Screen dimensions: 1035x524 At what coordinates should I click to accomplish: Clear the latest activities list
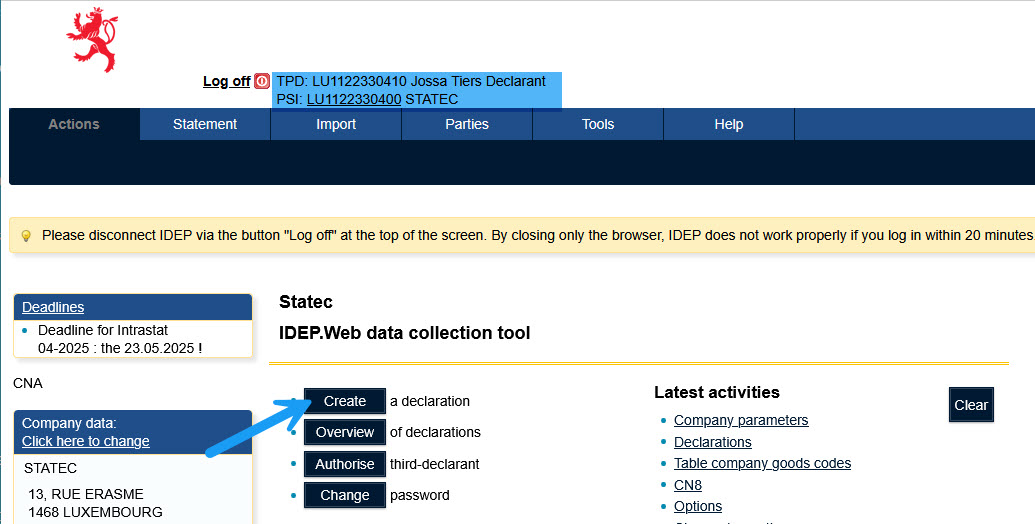pos(971,405)
